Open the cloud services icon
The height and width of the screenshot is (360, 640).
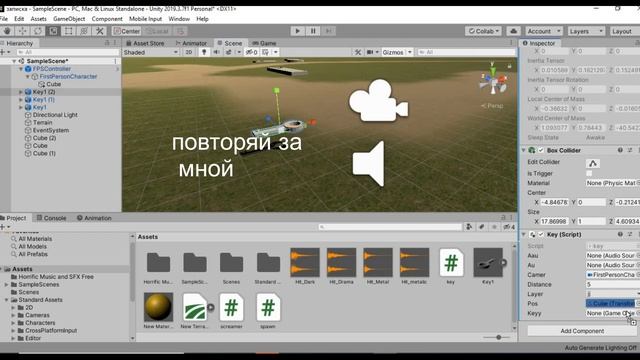(513, 31)
